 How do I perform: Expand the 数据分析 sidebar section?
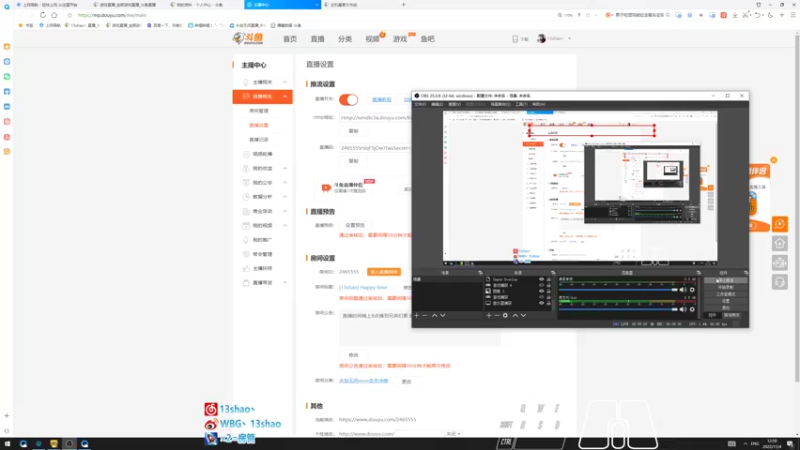(285, 197)
